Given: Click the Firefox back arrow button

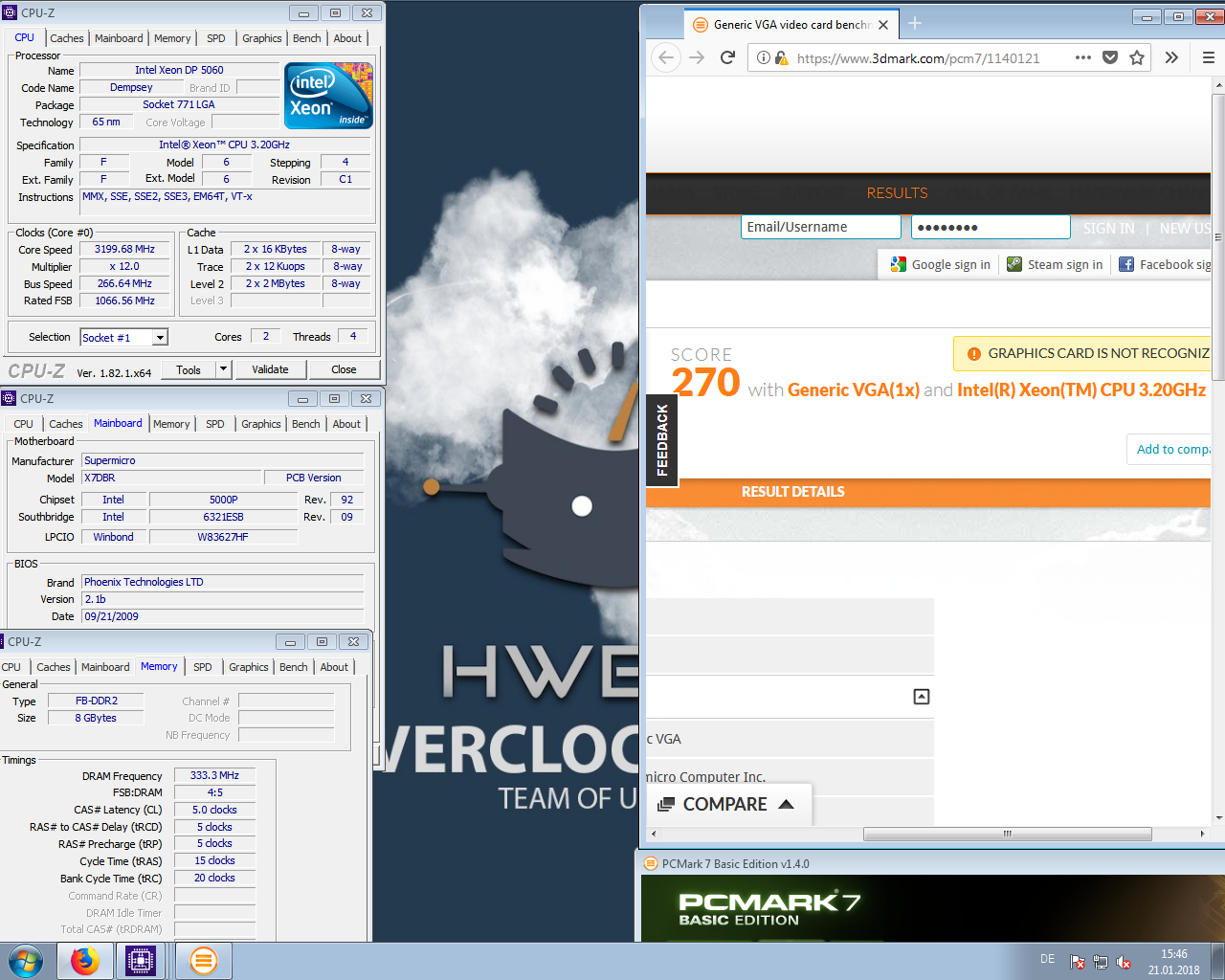Looking at the screenshot, I should 667,57.
